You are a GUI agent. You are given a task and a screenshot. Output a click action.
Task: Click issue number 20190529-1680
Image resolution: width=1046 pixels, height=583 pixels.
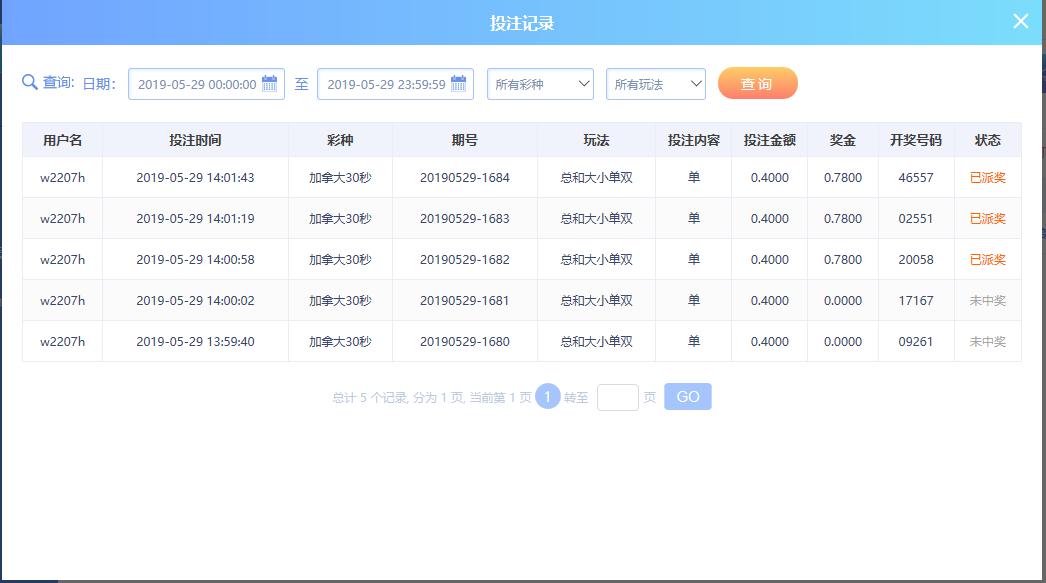coord(465,342)
